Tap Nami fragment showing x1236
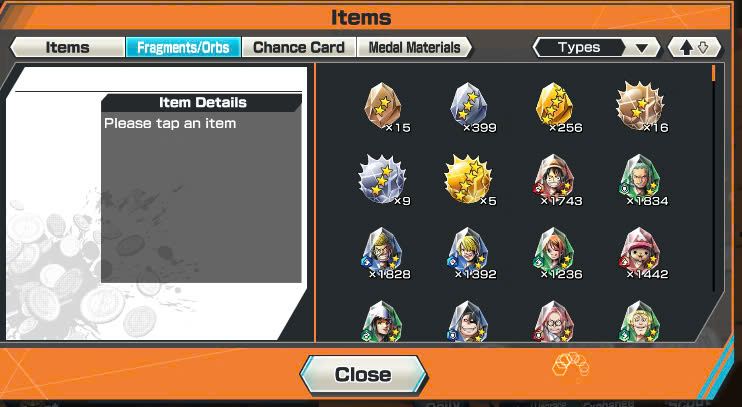 tap(555, 254)
